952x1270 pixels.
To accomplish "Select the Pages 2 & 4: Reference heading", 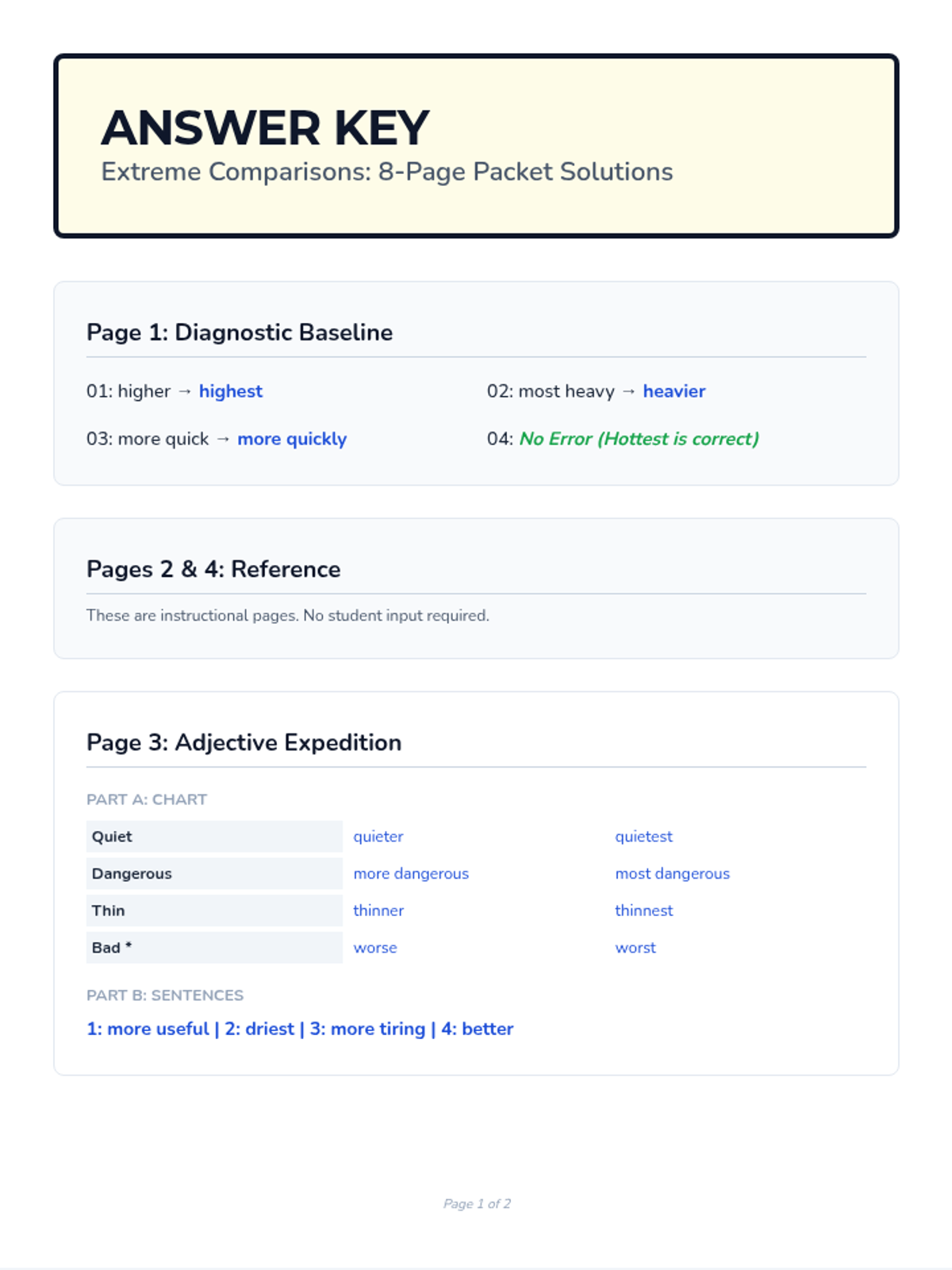I will click(x=213, y=569).
